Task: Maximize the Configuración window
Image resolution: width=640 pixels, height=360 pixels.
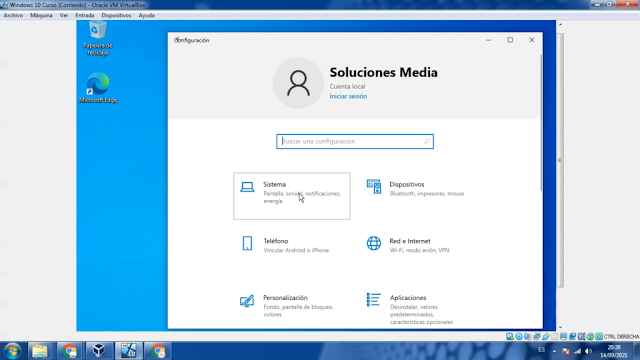Action: 510,40
